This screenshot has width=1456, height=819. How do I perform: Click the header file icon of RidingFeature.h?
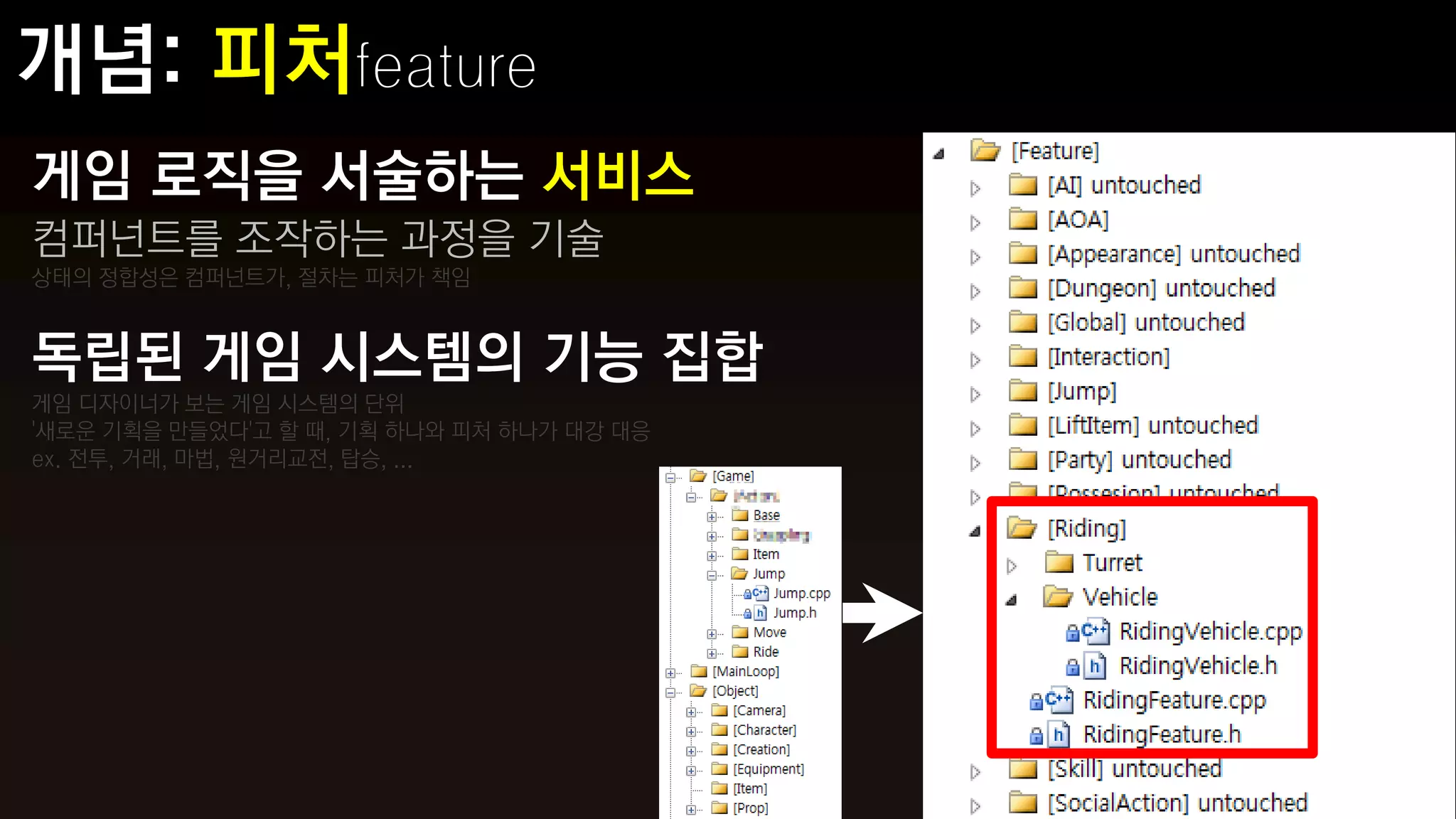point(1059,734)
